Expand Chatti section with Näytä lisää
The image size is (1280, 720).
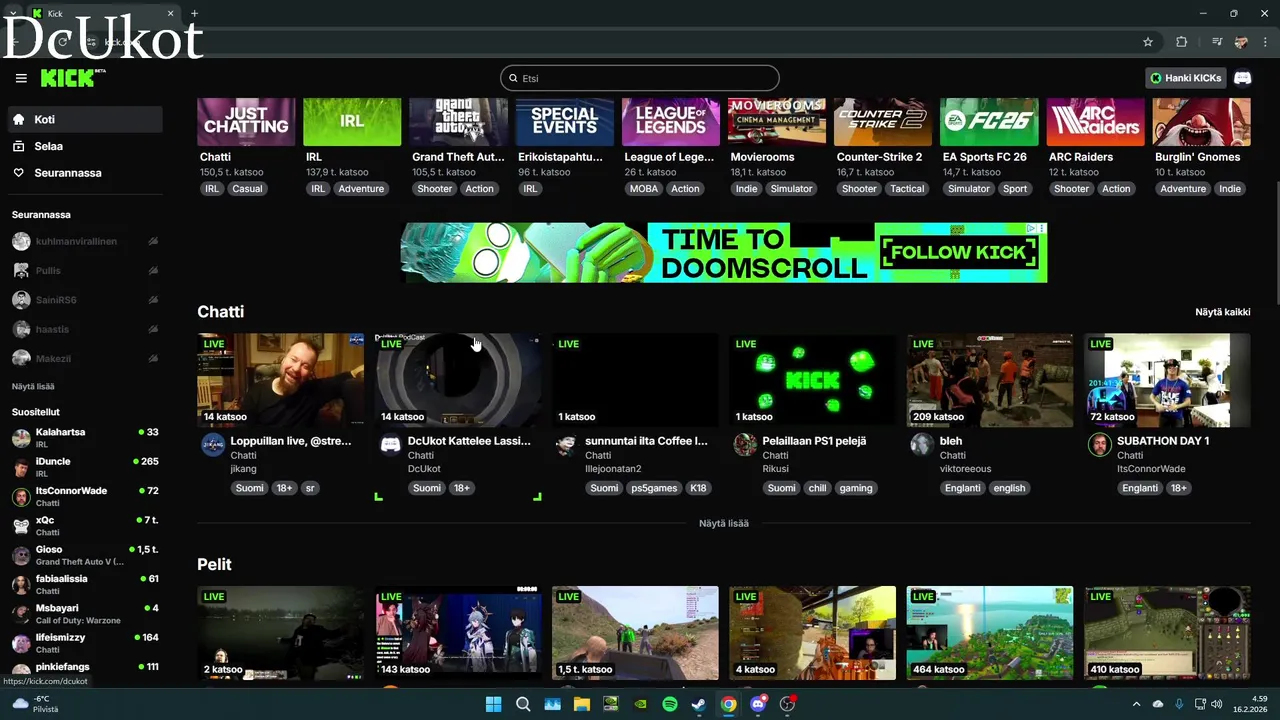pos(724,523)
